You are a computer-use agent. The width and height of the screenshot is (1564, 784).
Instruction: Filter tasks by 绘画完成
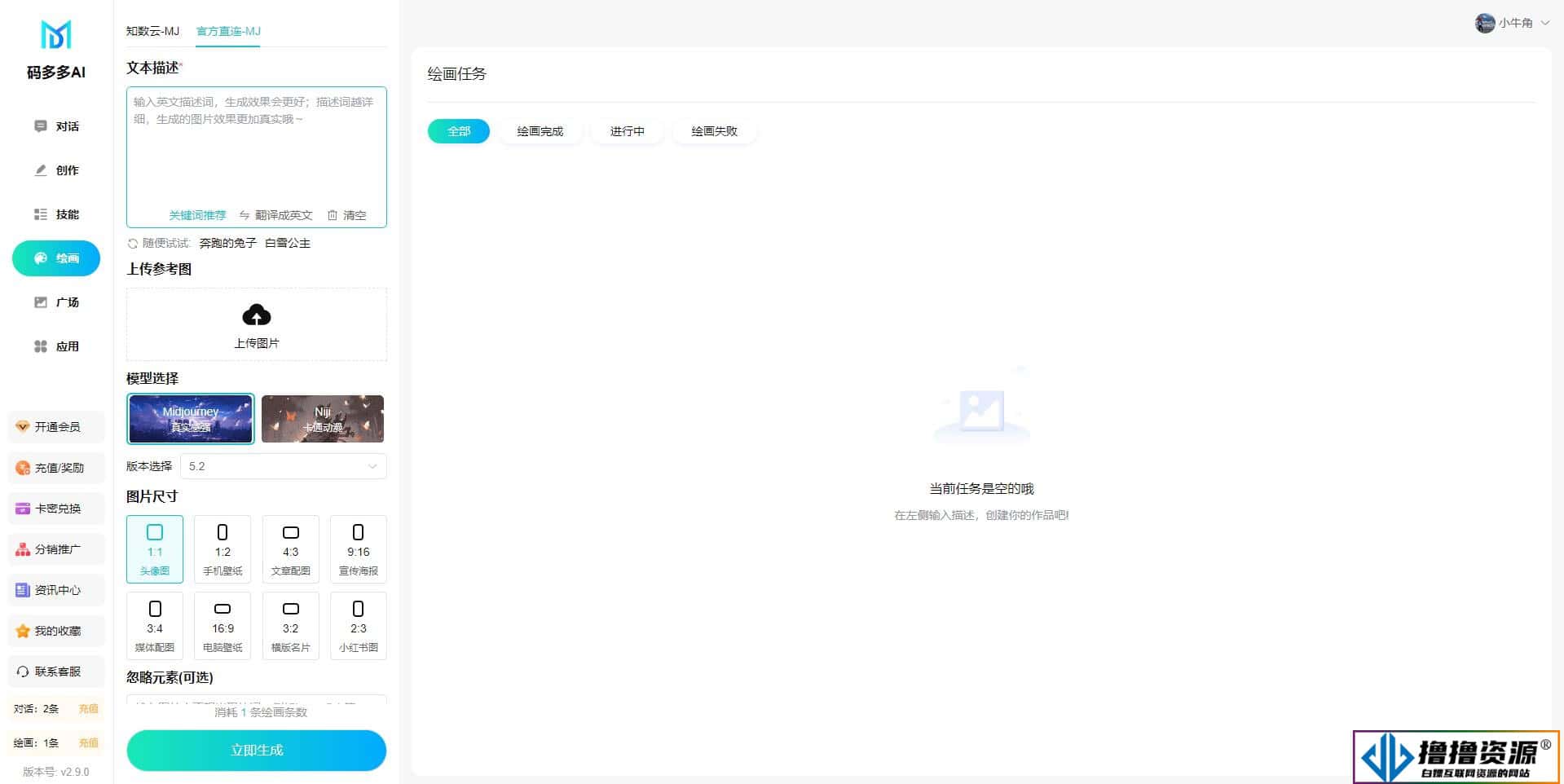pyautogui.click(x=540, y=131)
